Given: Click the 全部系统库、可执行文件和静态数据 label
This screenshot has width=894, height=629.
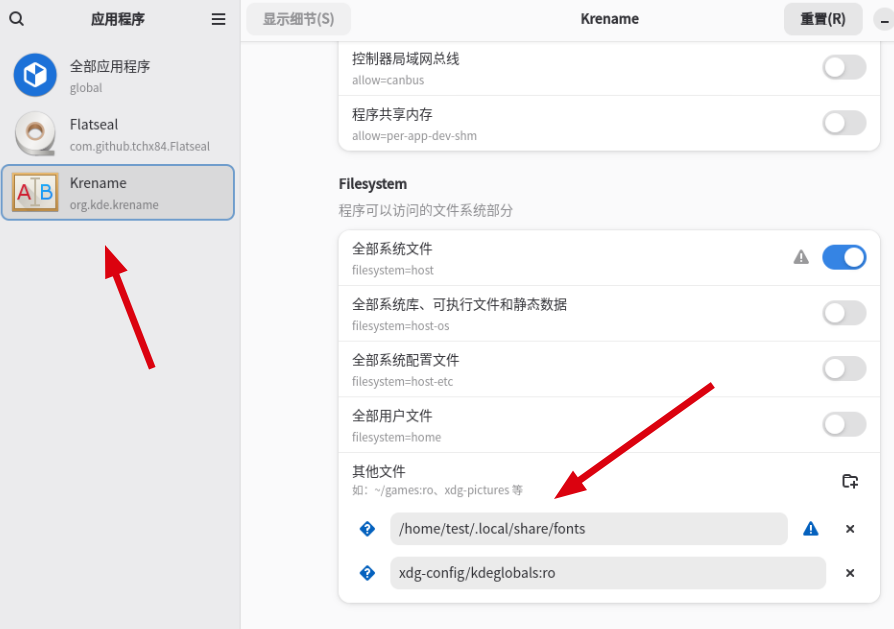Looking at the screenshot, I should point(459,305).
